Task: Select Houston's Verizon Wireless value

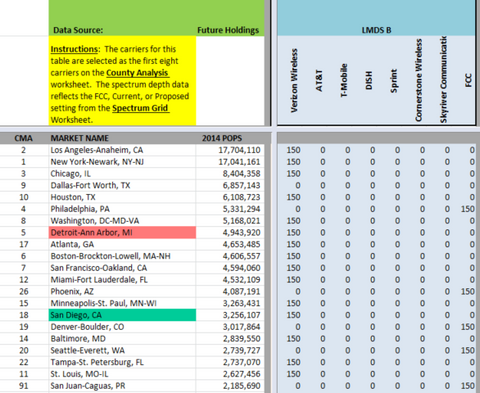Action: 294,197
